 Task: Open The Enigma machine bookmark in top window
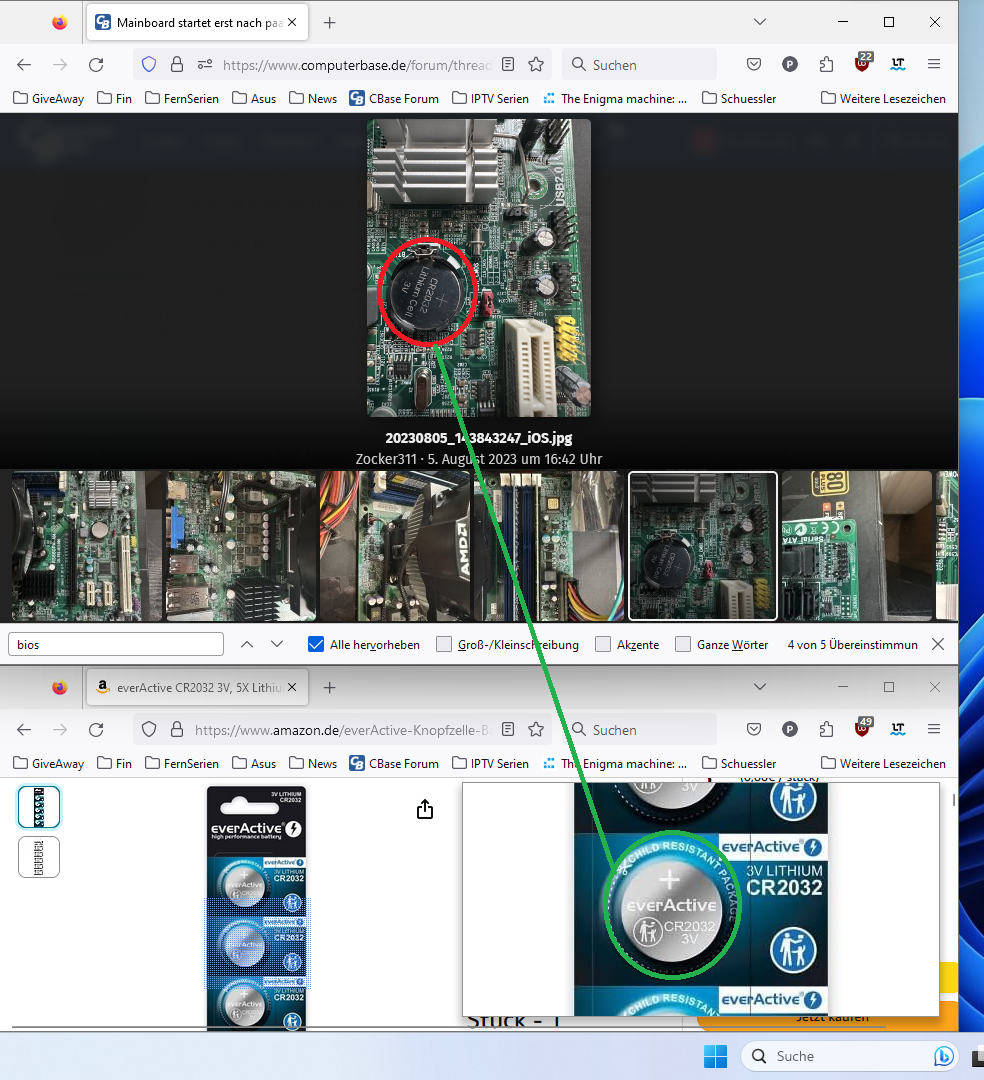point(615,98)
